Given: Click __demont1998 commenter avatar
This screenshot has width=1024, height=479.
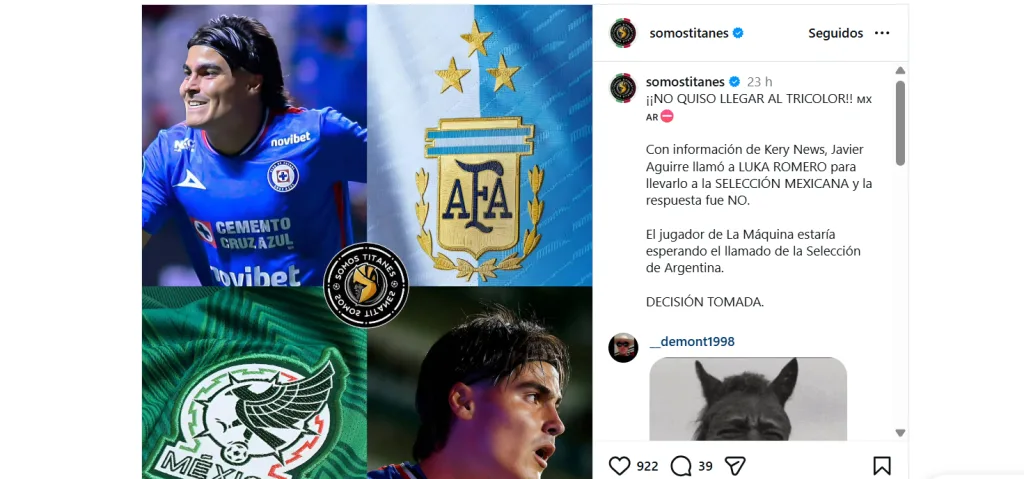Looking at the screenshot, I should pos(623,348).
